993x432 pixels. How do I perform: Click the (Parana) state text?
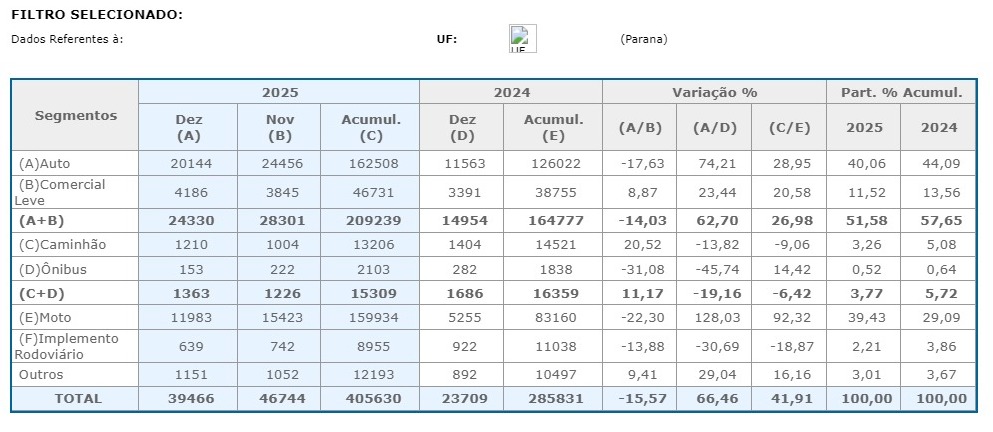click(643, 39)
